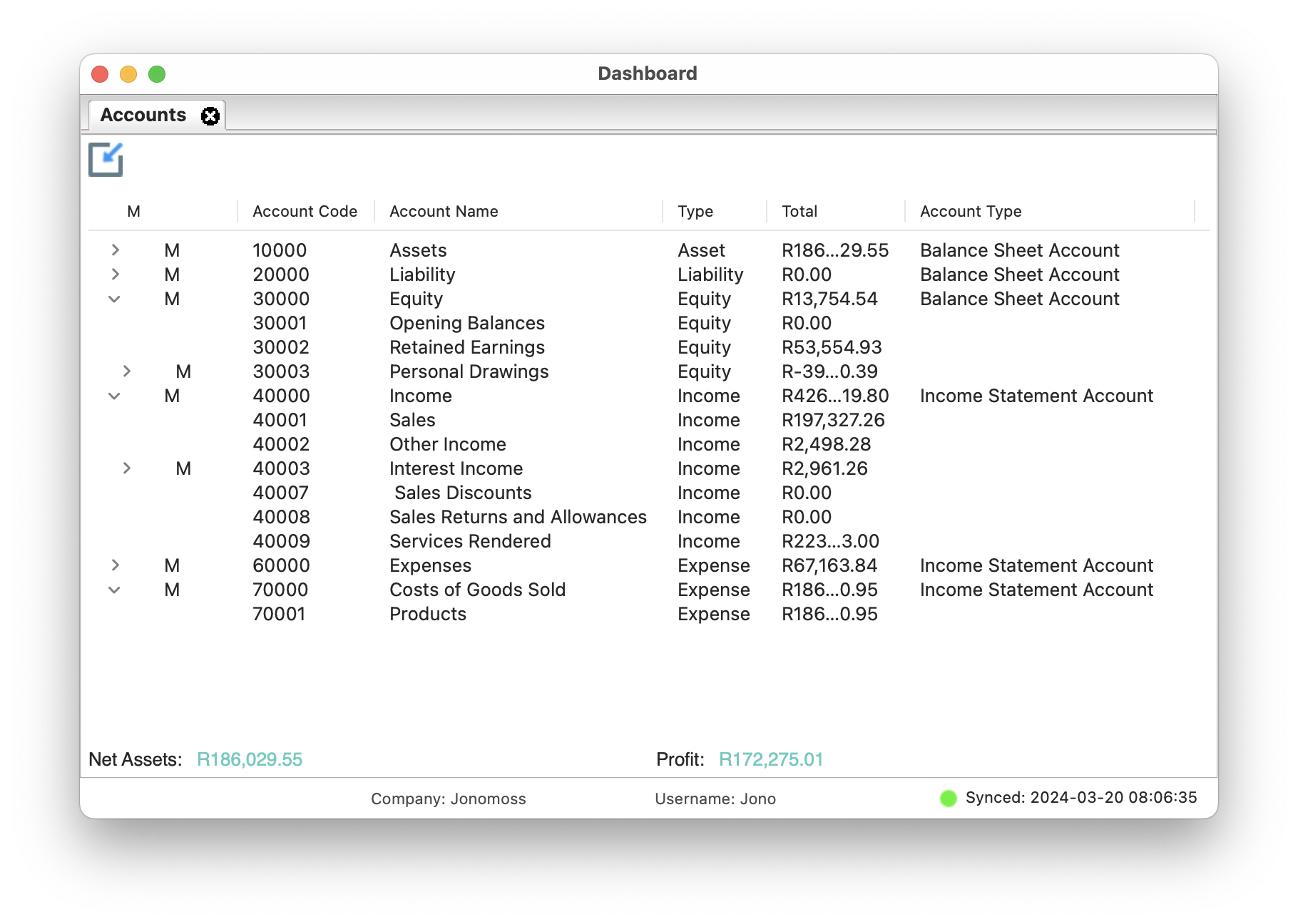Click the R53,554.93 total value
The height and width of the screenshot is (924, 1298).
pos(832,347)
